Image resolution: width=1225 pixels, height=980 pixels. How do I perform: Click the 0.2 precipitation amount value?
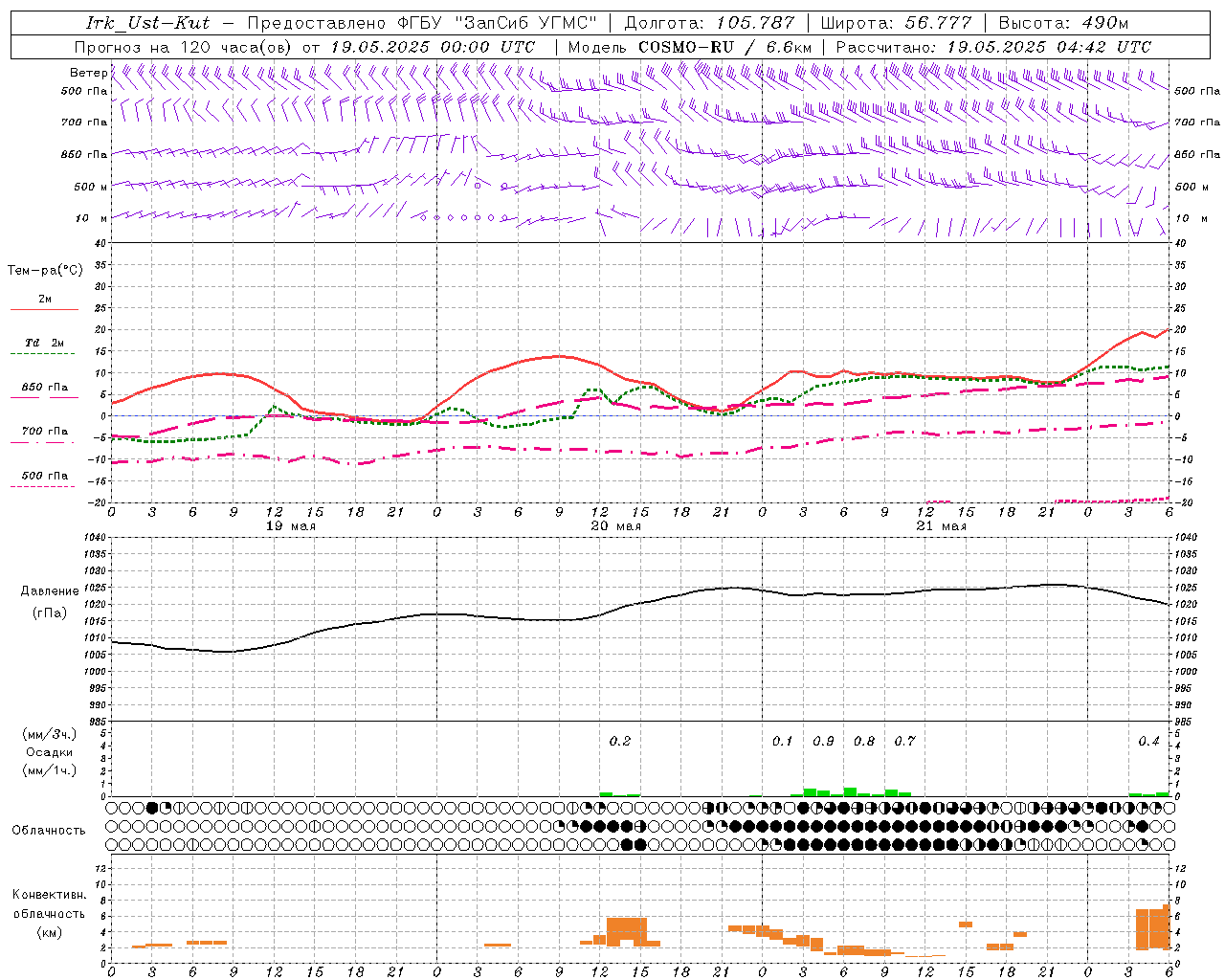[620, 741]
